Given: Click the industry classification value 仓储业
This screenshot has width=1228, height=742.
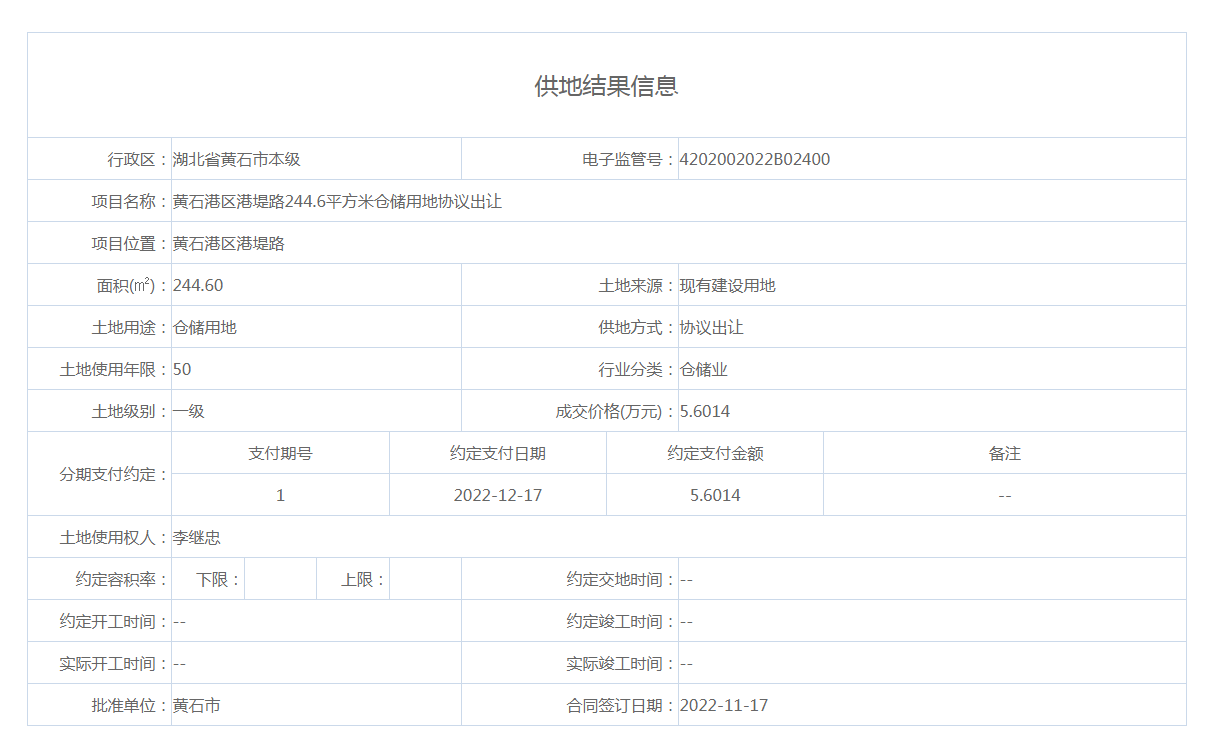Looking at the screenshot, I should tap(703, 369).
